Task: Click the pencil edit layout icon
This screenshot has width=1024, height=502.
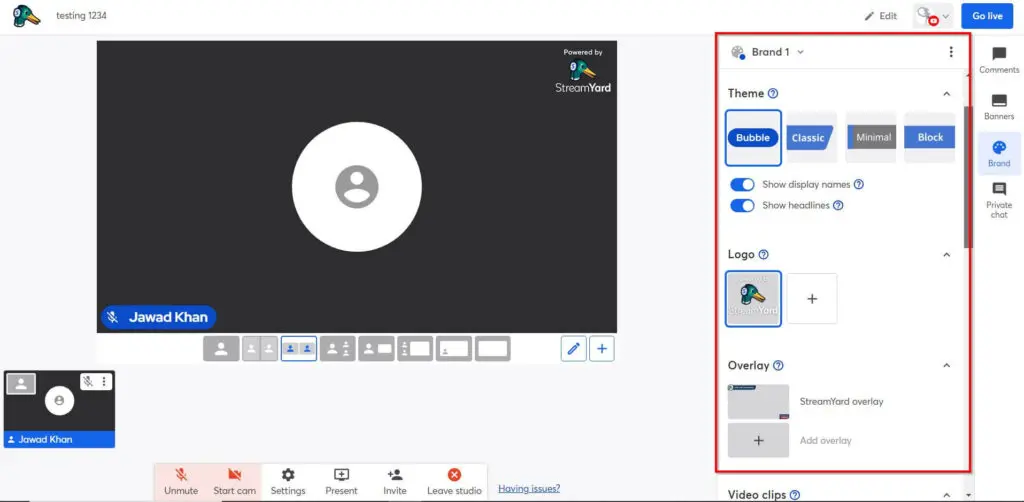Action: 573,348
